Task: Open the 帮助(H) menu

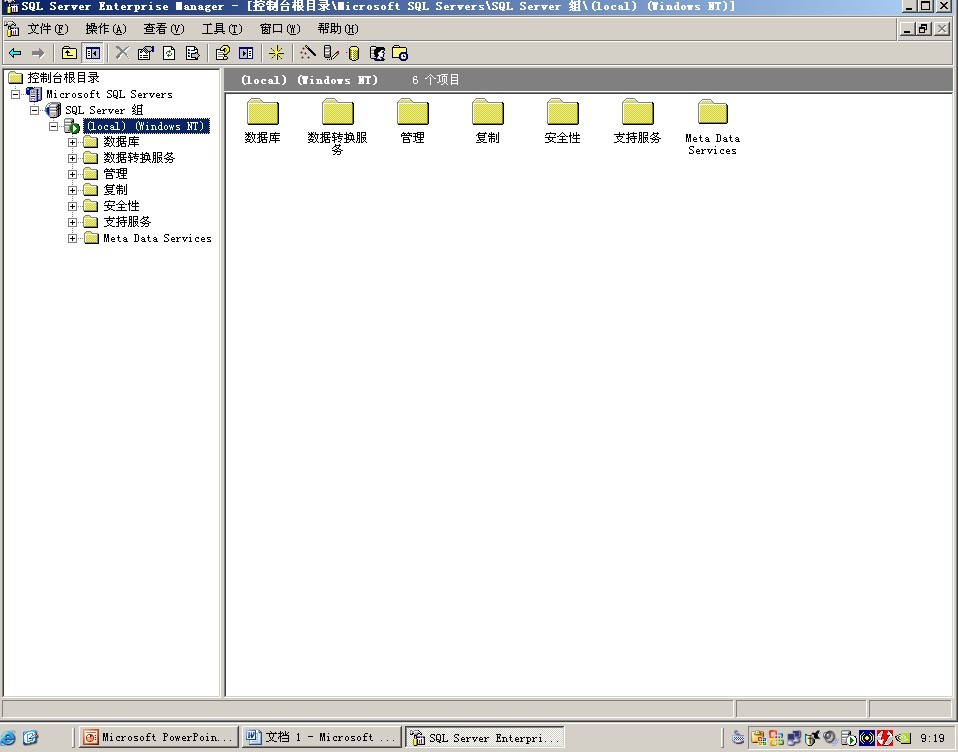Action: click(338, 29)
